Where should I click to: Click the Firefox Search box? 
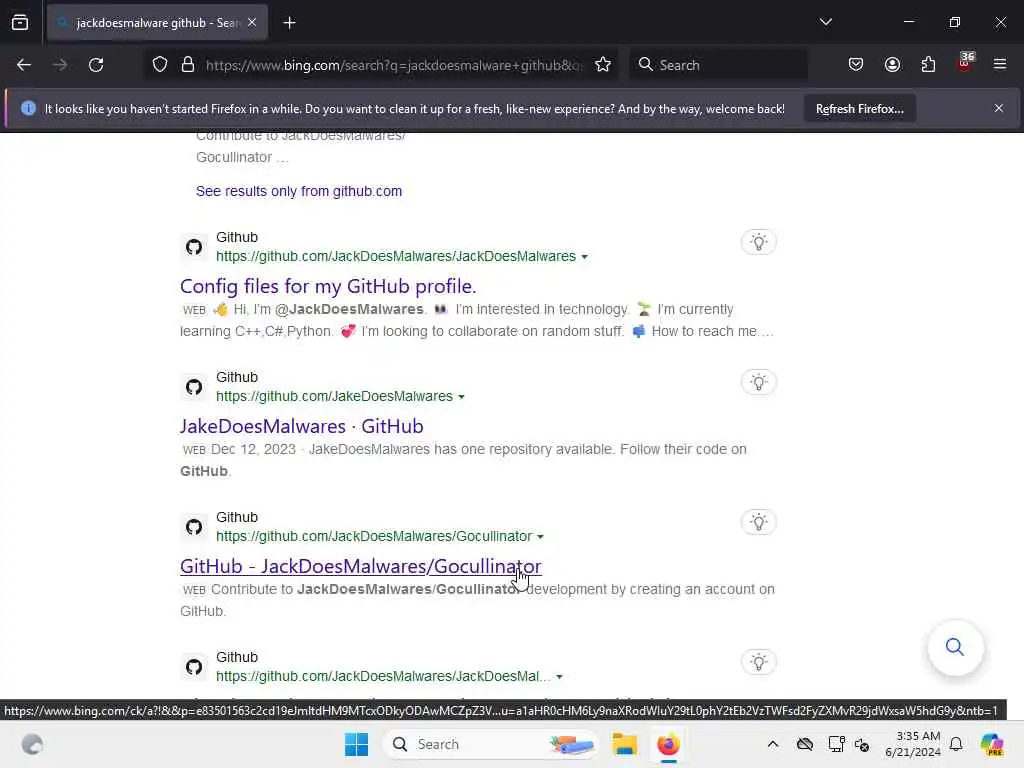tap(718, 65)
